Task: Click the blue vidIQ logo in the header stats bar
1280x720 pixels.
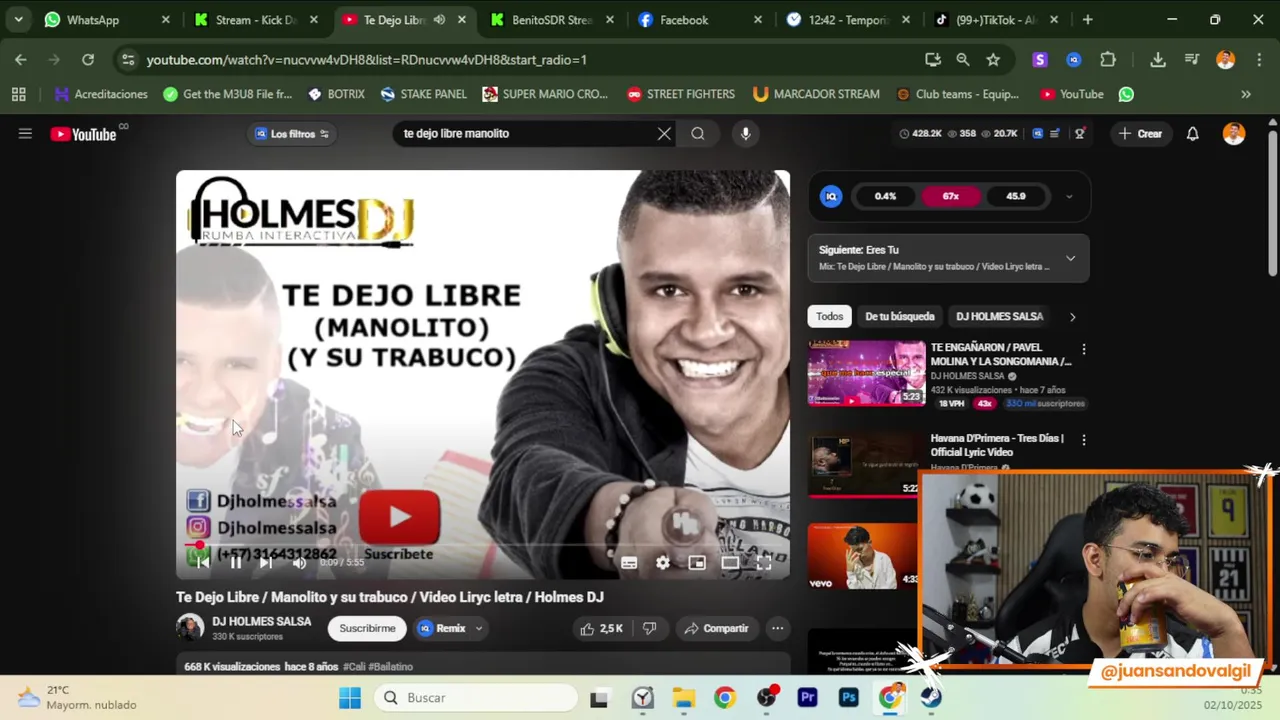Action: point(1038,134)
